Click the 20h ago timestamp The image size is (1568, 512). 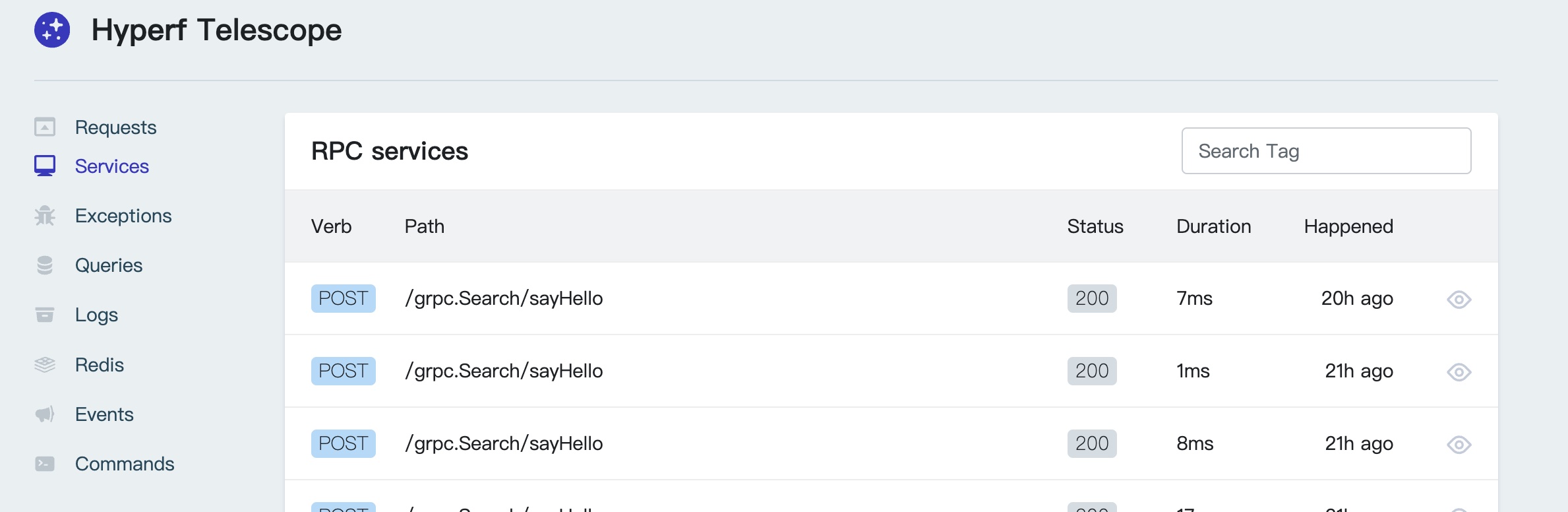[x=1357, y=298]
